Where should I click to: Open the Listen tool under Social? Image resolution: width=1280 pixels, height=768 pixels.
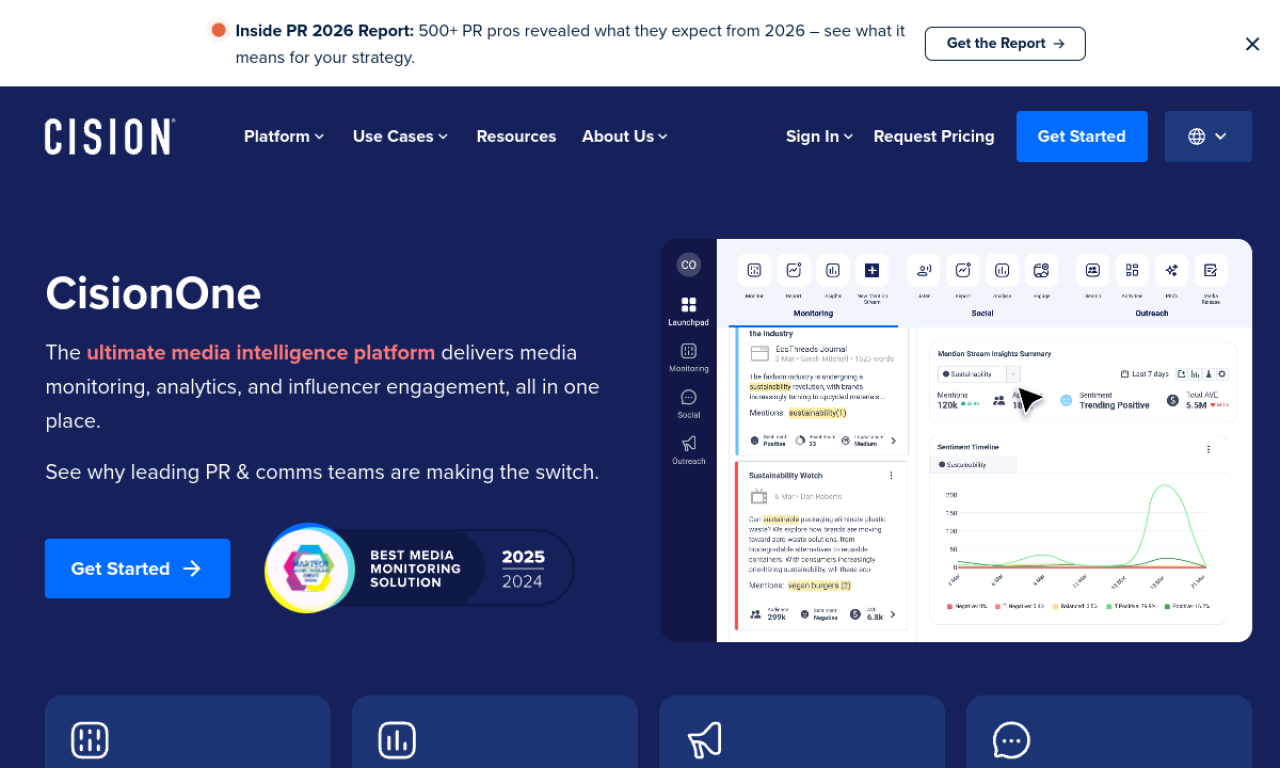tap(922, 270)
